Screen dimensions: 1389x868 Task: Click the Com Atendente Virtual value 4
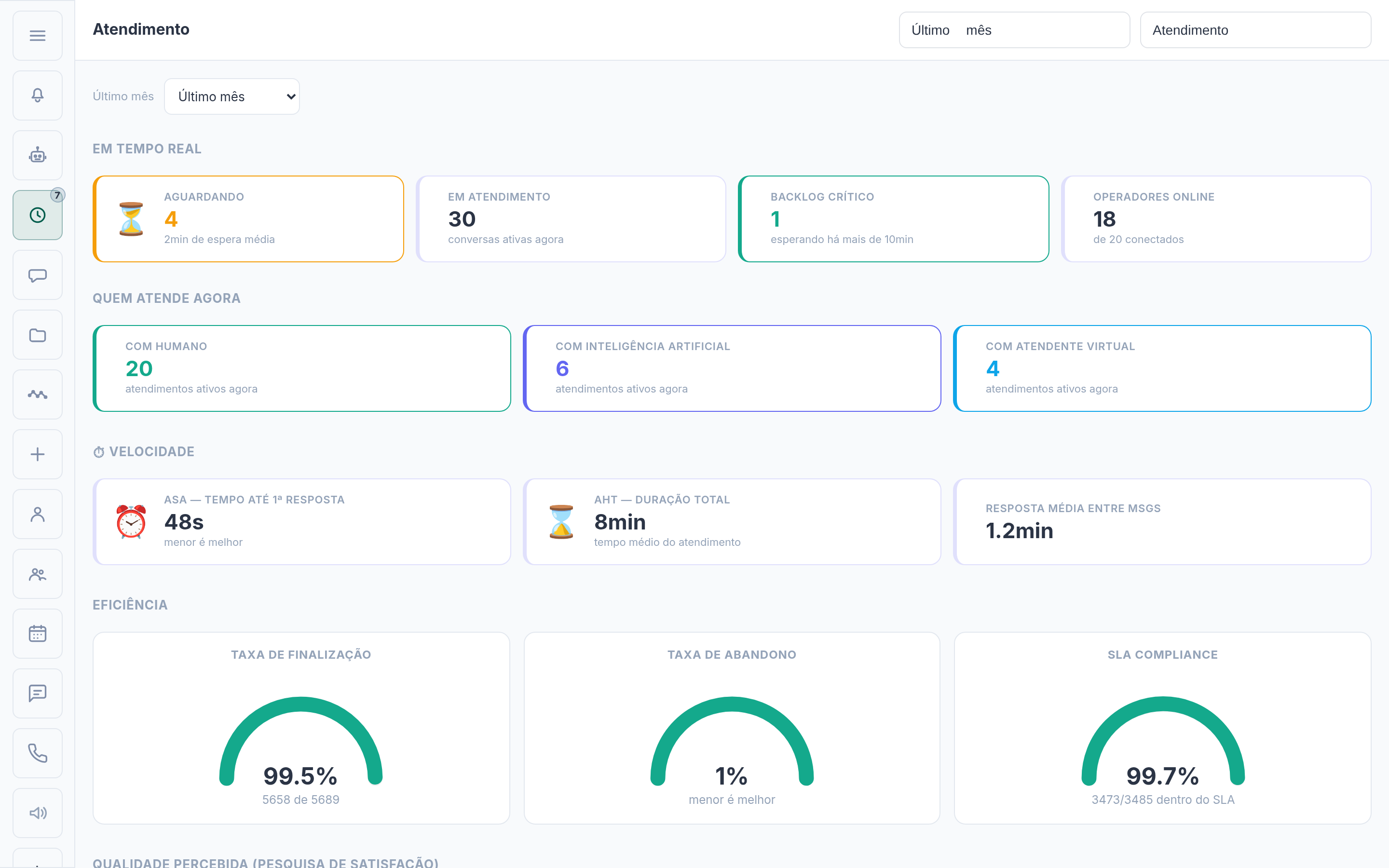pyautogui.click(x=993, y=368)
